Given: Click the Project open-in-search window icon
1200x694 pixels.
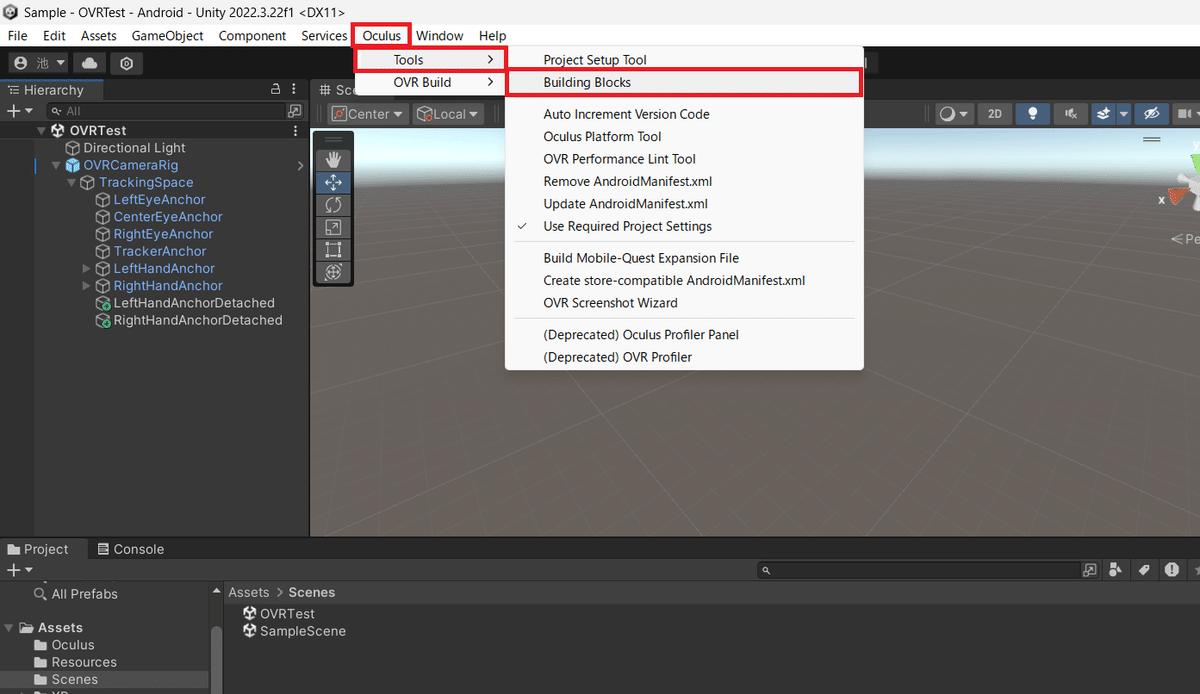Looking at the screenshot, I should [x=1090, y=570].
